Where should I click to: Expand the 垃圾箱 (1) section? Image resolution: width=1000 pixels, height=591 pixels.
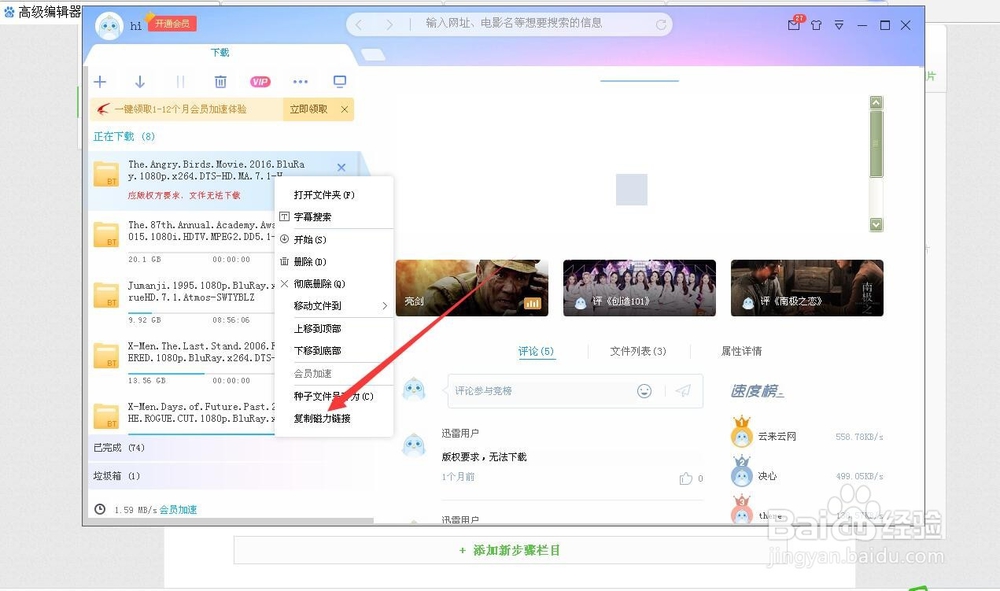coord(117,476)
